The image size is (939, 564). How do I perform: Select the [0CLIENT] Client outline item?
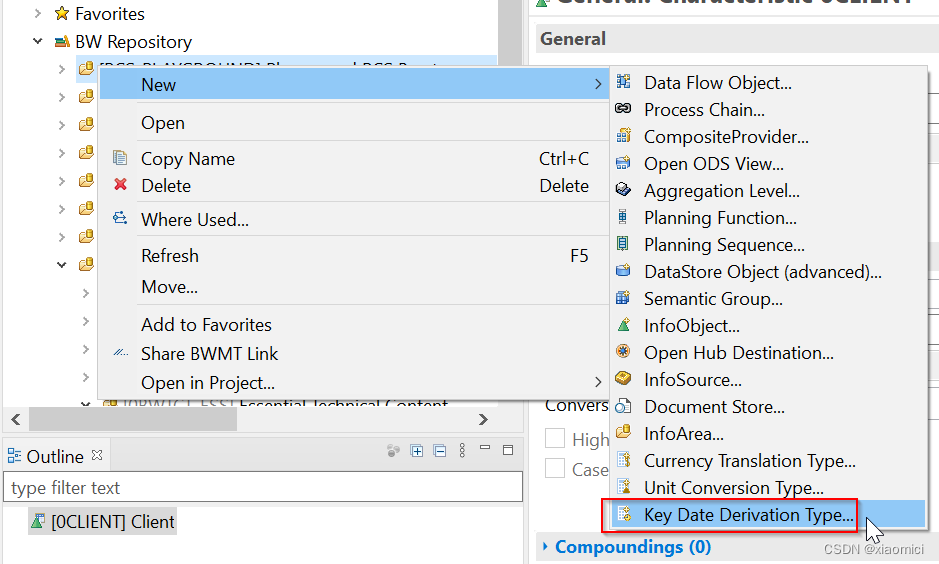[x=102, y=521]
